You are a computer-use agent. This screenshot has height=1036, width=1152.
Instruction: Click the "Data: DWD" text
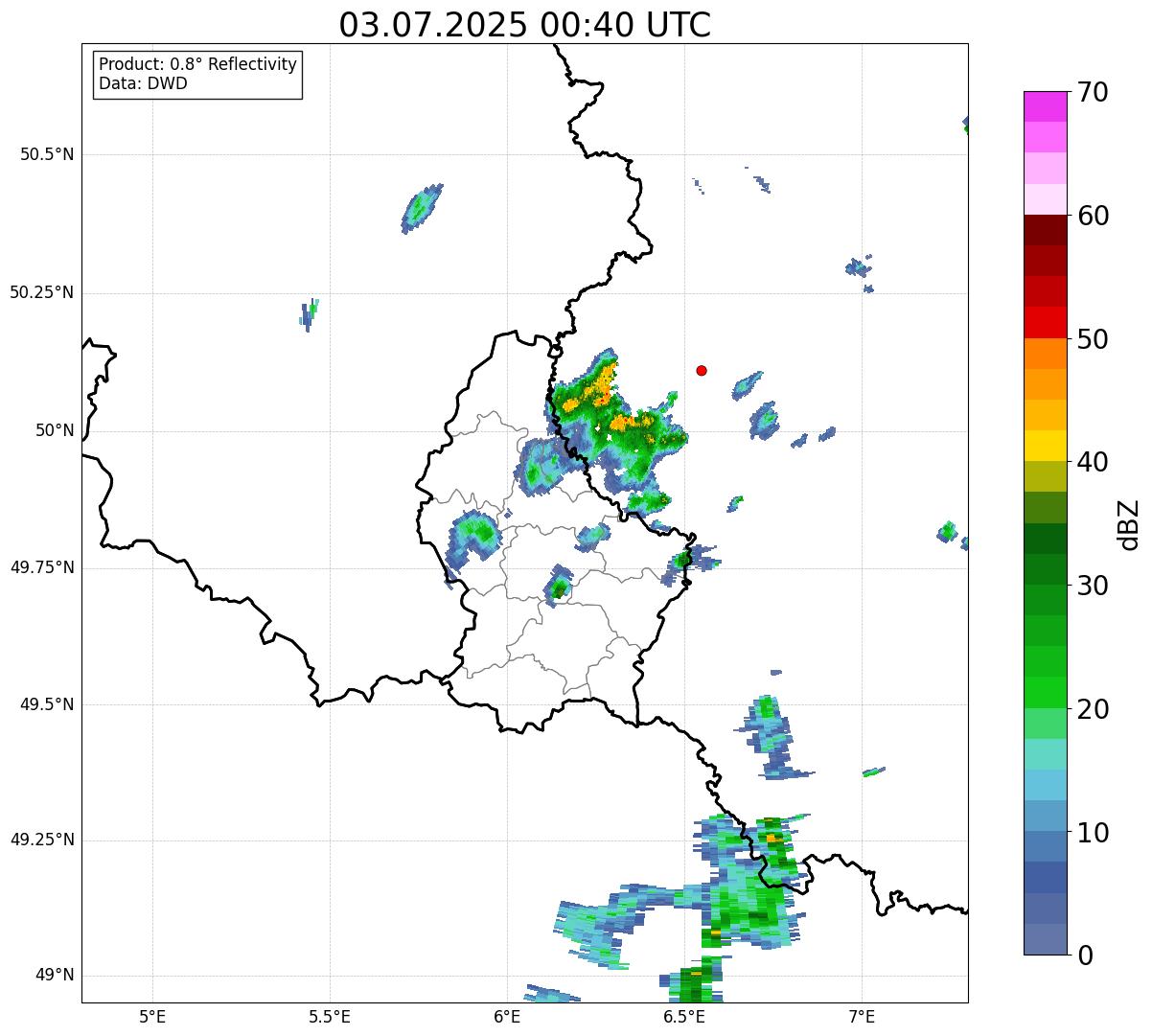[x=143, y=83]
